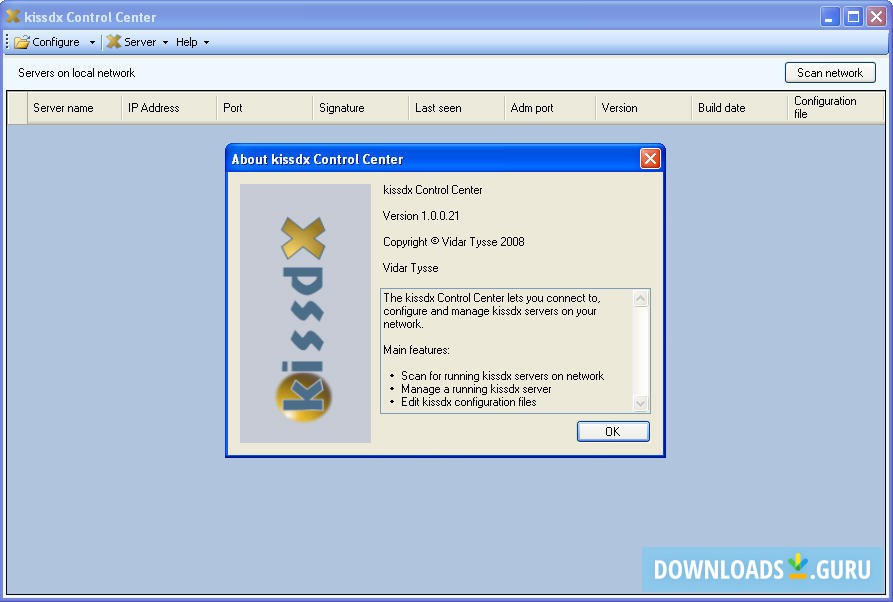The height and width of the screenshot is (602, 893).
Task: Click the Last seen column header
Action: (x=456, y=108)
